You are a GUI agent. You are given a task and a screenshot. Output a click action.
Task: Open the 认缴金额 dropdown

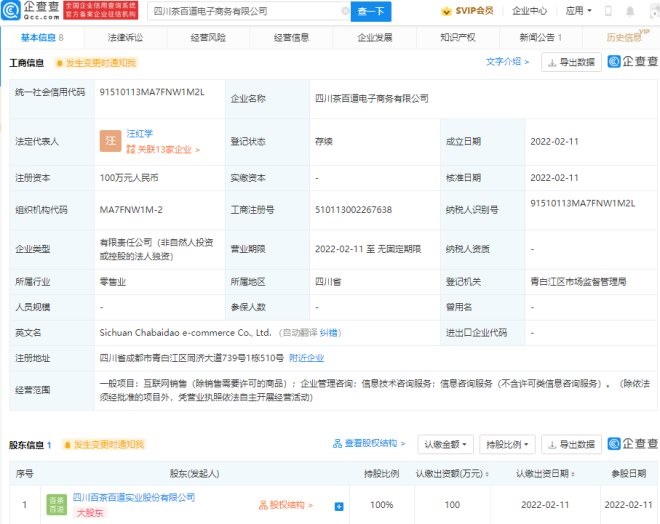[x=445, y=443]
